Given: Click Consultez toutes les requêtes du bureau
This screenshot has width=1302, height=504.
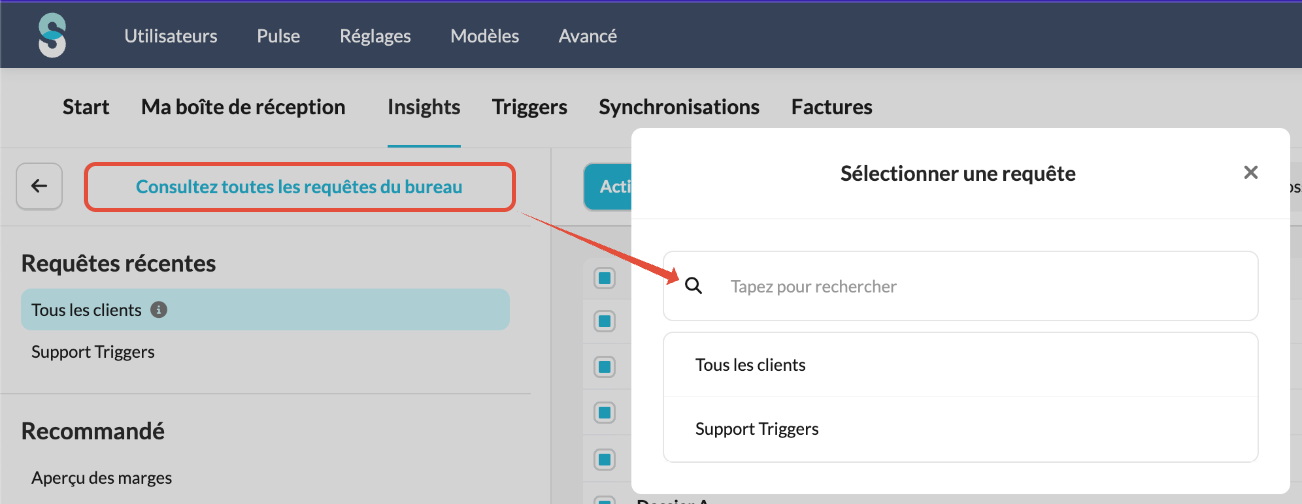Looking at the screenshot, I should coord(299,187).
